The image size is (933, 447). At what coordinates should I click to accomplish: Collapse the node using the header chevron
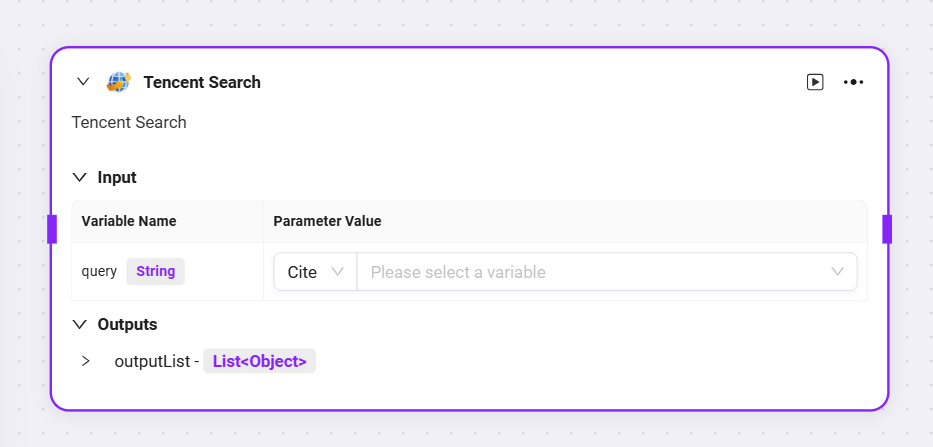(x=83, y=82)
